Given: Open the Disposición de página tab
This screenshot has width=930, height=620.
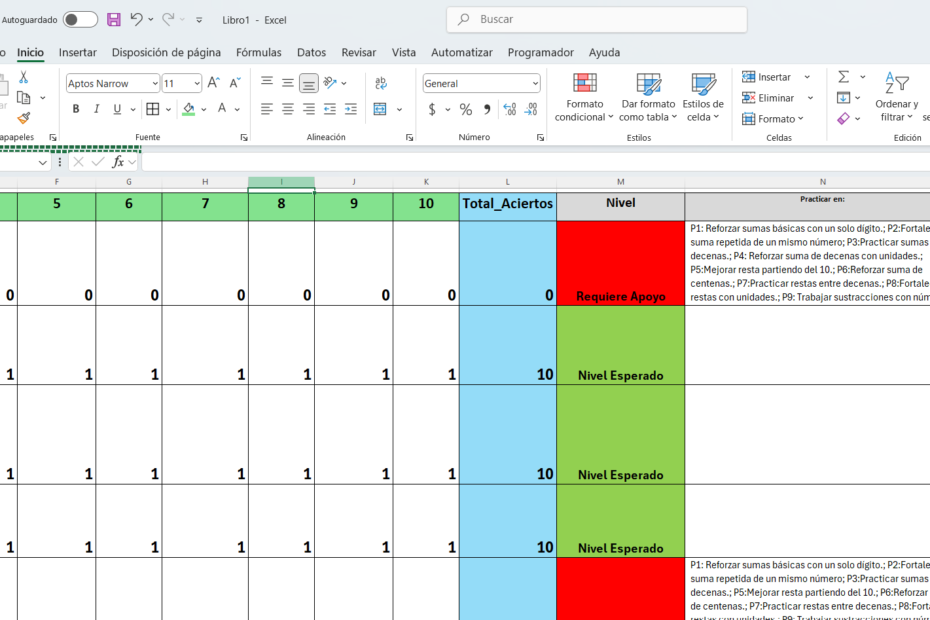Looking at the screenshot, I should click(166, 52).
